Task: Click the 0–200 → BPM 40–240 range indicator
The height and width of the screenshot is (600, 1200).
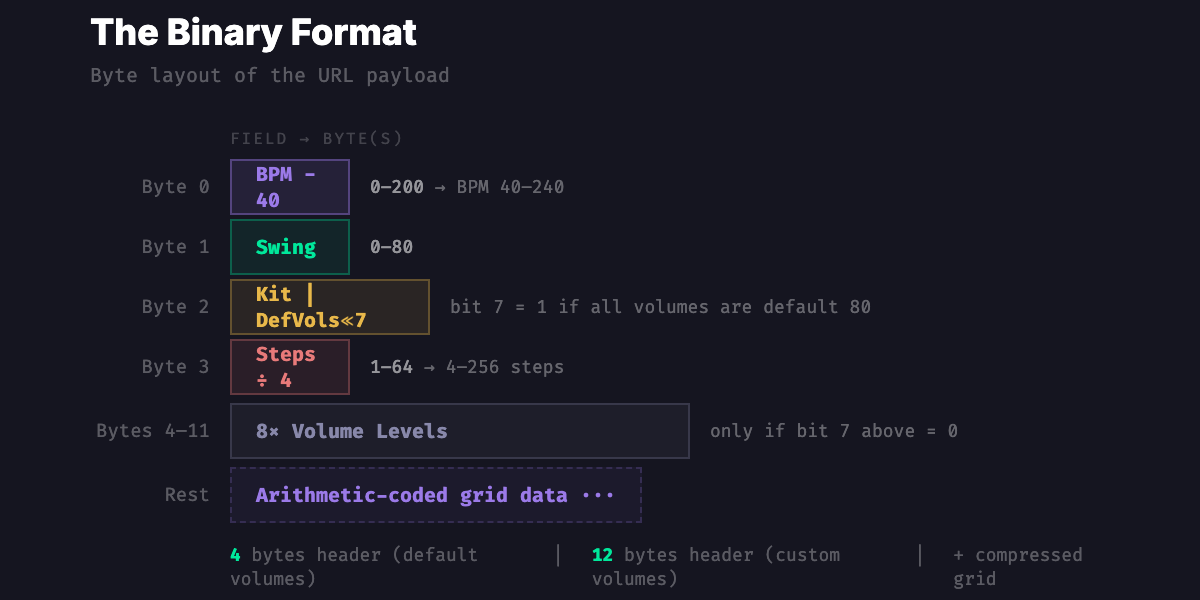Action: pyautogui.click(x=466, y=186)
